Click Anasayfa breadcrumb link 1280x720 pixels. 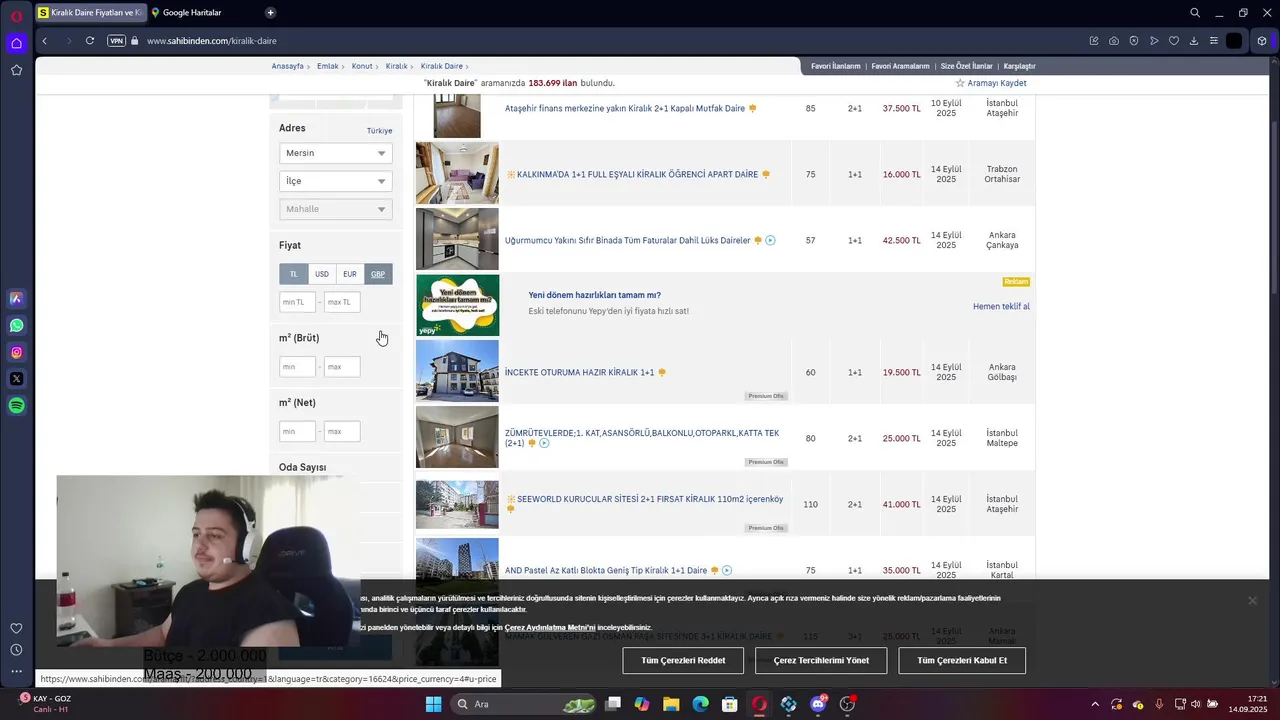pyautogui.click(x=287, y=66)
